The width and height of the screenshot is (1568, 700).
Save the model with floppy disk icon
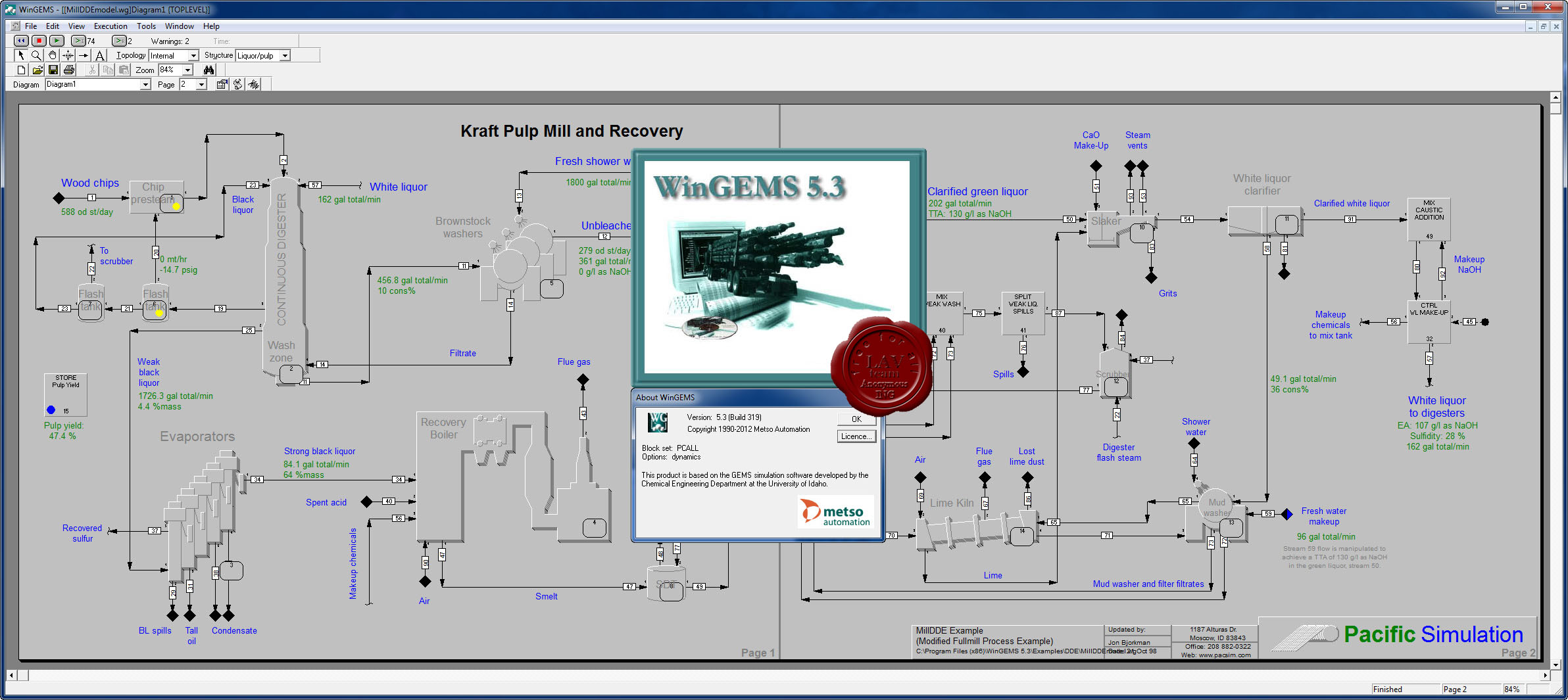53,70
